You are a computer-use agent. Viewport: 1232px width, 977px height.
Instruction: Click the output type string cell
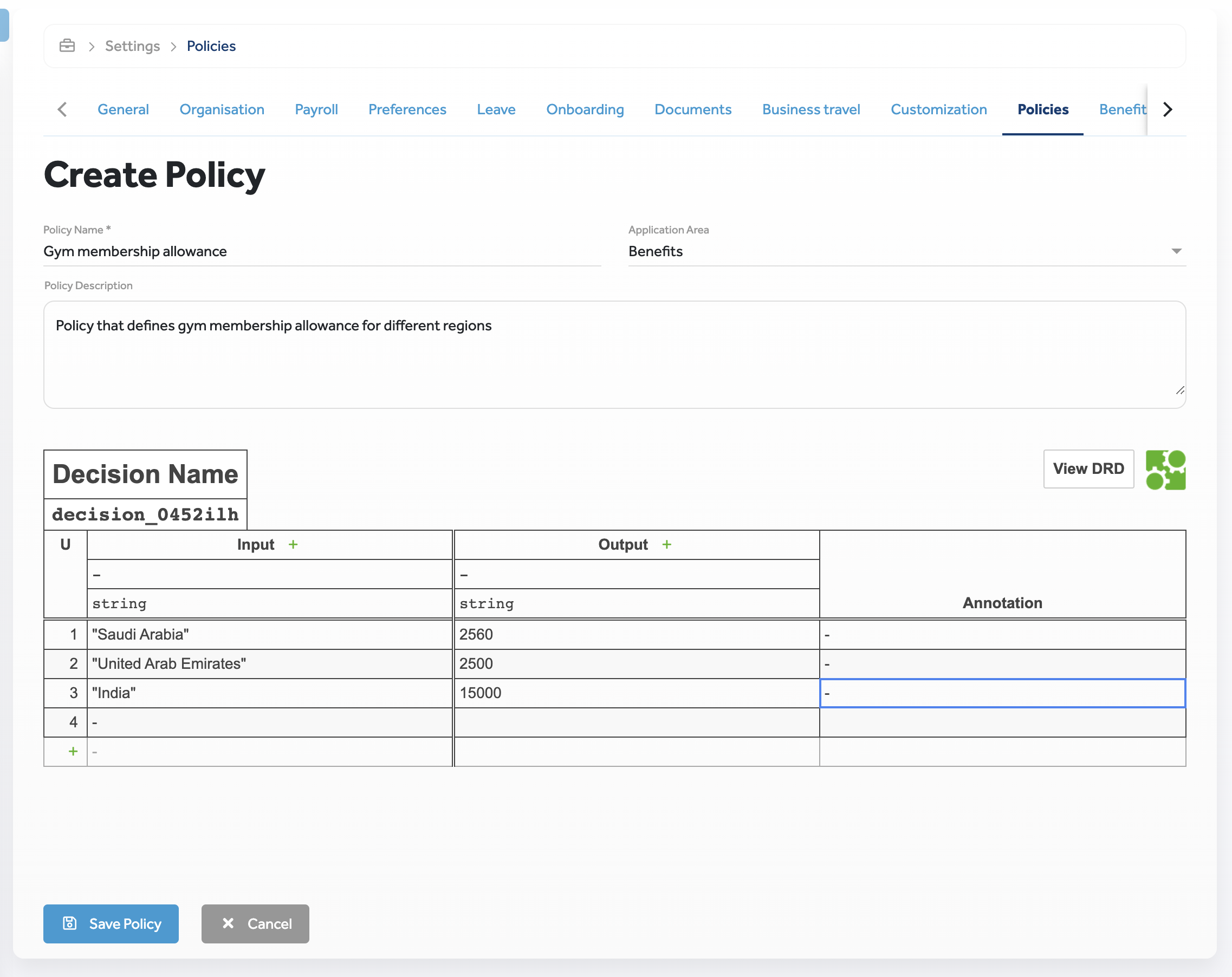[637, 603]
